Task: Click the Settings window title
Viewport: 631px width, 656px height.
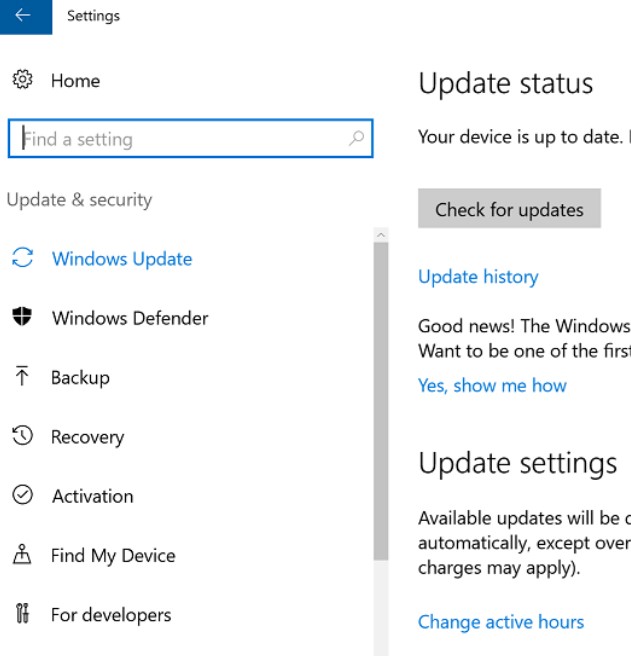Action: 93,16
